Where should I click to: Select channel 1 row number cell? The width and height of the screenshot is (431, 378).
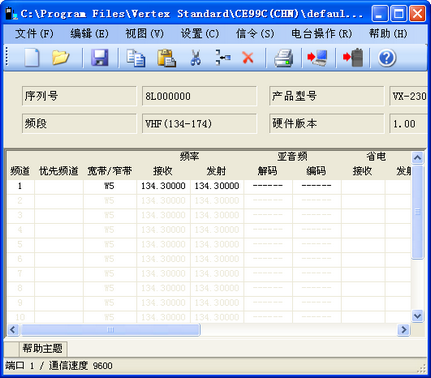click(x=20, y=186)
